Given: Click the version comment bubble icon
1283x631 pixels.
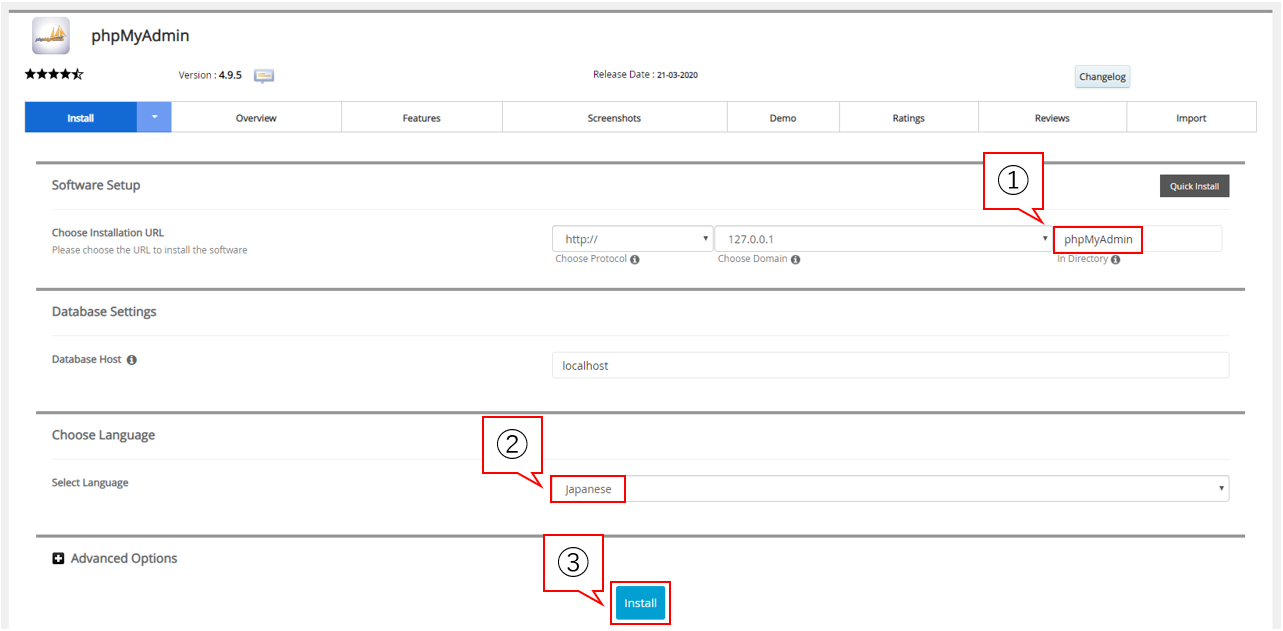Looking at the screenshot, I should click(264, 76).
